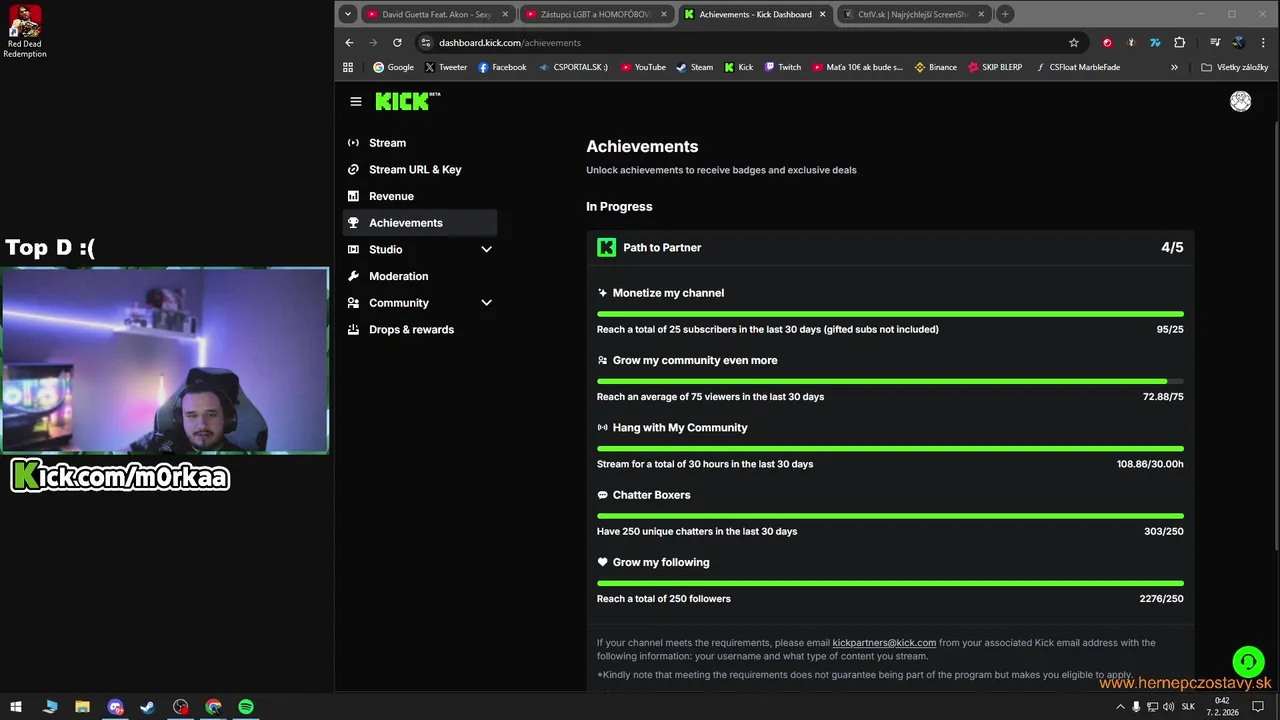Click the address bar URL field
Viewport: 1280px width, 720px height.
740,43
